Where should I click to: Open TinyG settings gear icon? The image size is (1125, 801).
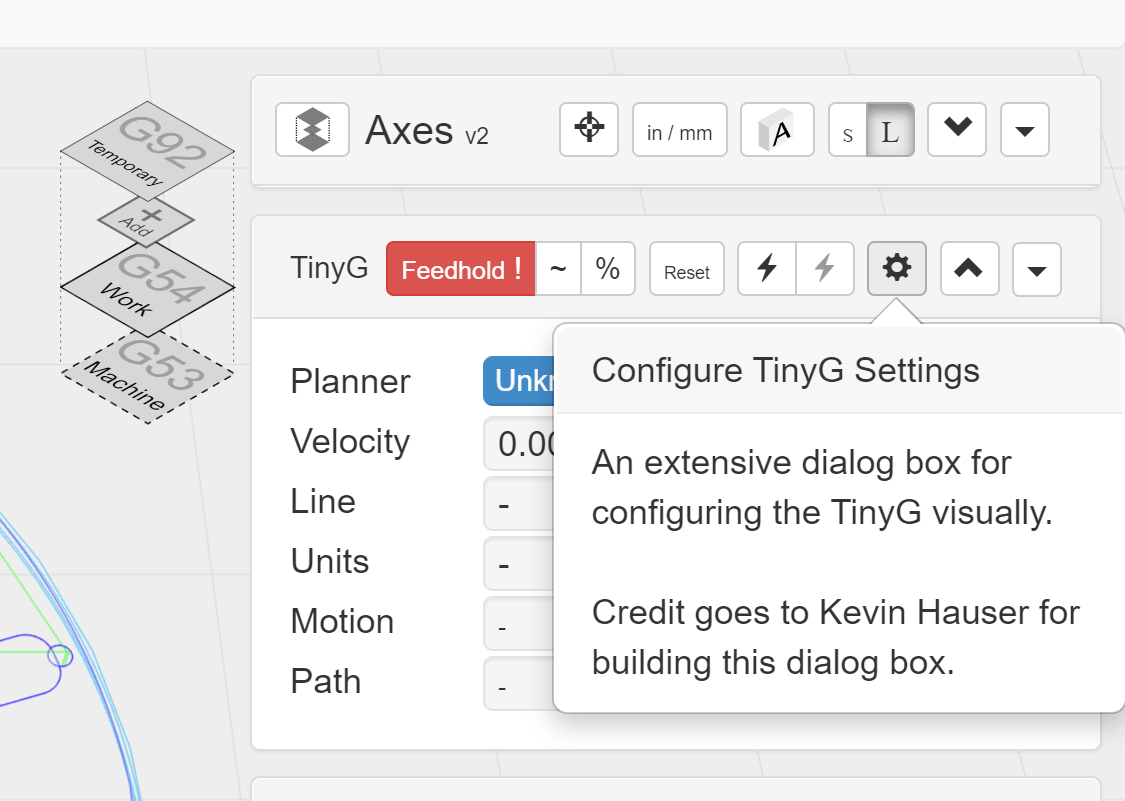[897, 269]
